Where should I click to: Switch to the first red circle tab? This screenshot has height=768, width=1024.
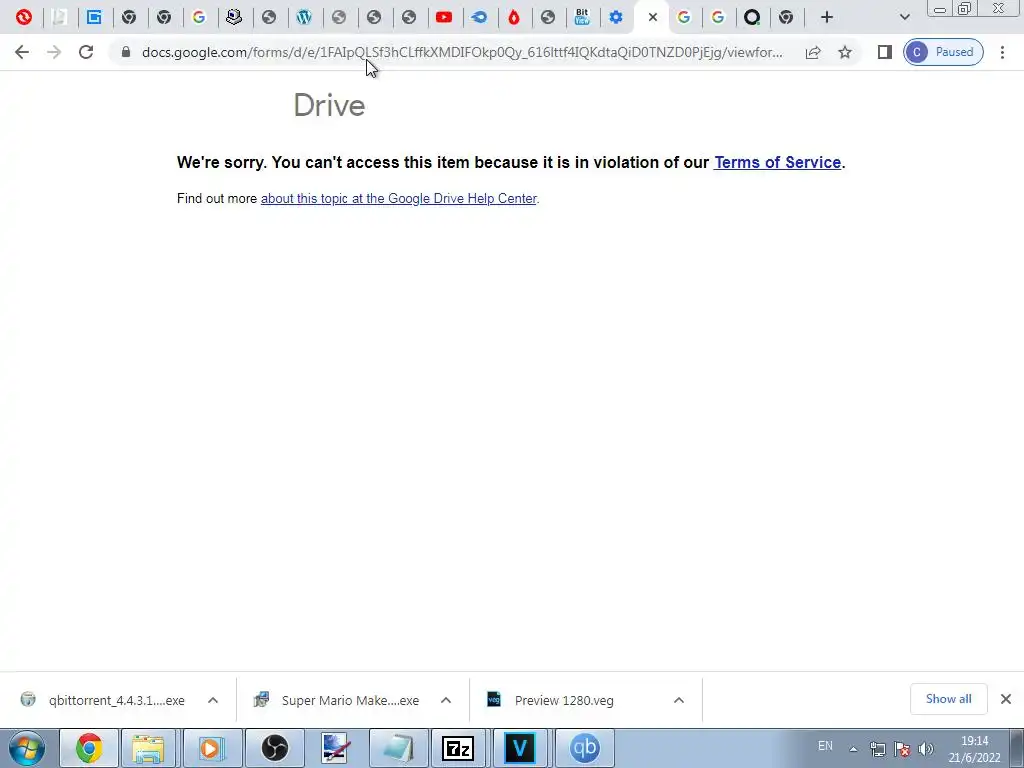24,18
